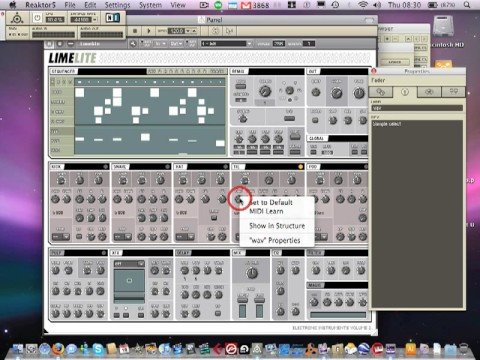Click the Label field in Properties window

pyautogui.click(x=417, y=108)
